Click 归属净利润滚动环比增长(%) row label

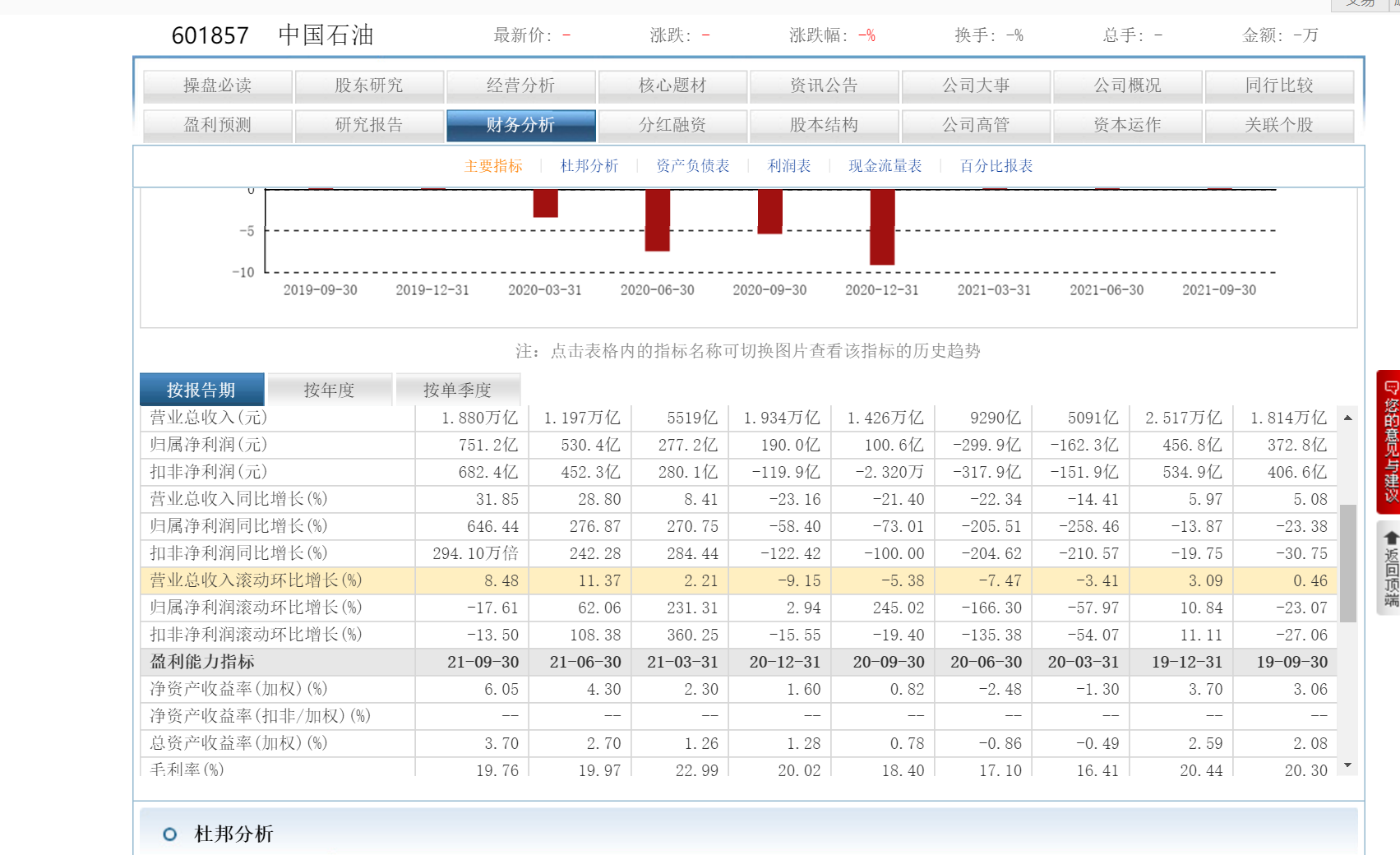point(256,608)
